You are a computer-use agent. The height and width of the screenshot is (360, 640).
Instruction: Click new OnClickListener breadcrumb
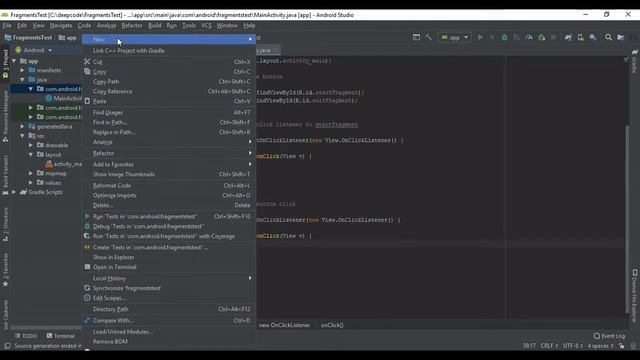pyautogui.click(x=284, y=325)
